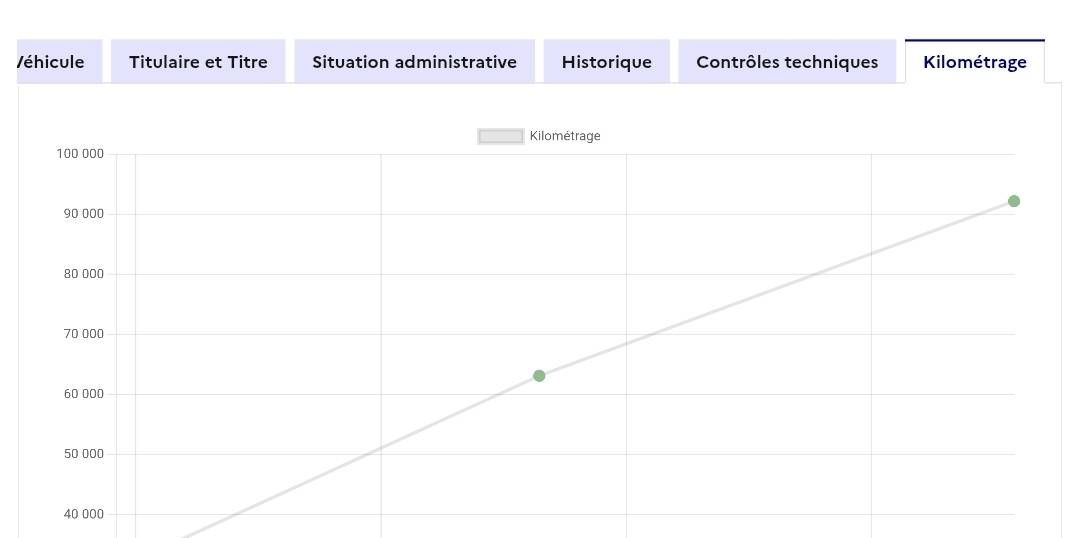Select the Contrôles techniques tab
The image size is (1080, 538).
(x=787, y=62)
